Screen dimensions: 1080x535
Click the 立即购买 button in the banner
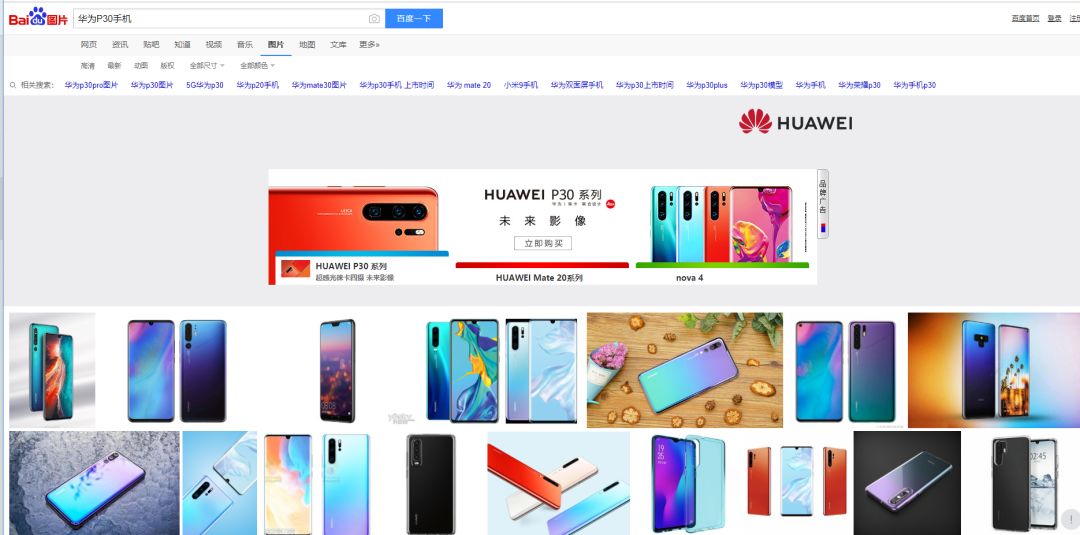coord(543,243)
